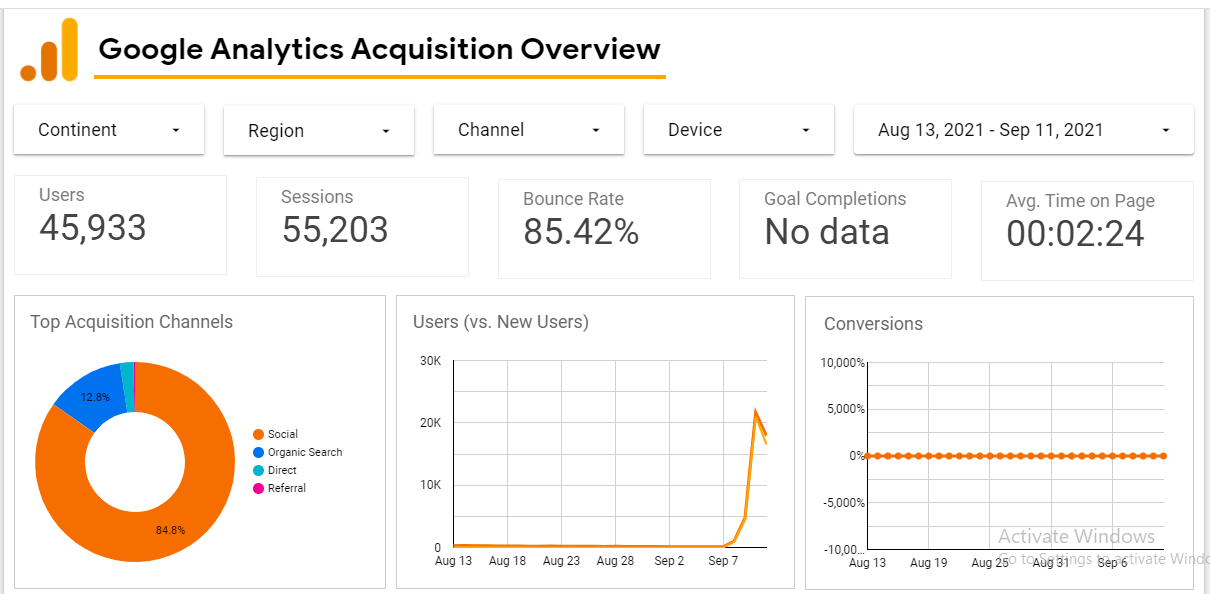Click the Sep 7 label on the Users chart axis
This screenshot has width=1210, height=594.
723,561
